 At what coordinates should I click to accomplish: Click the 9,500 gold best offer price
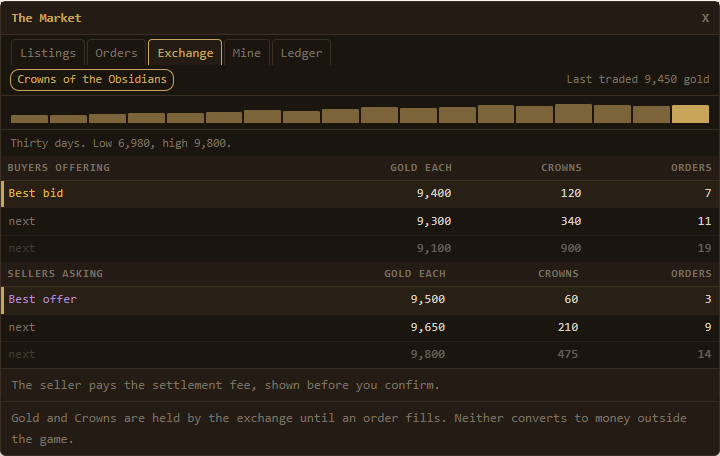click(428, 299)
